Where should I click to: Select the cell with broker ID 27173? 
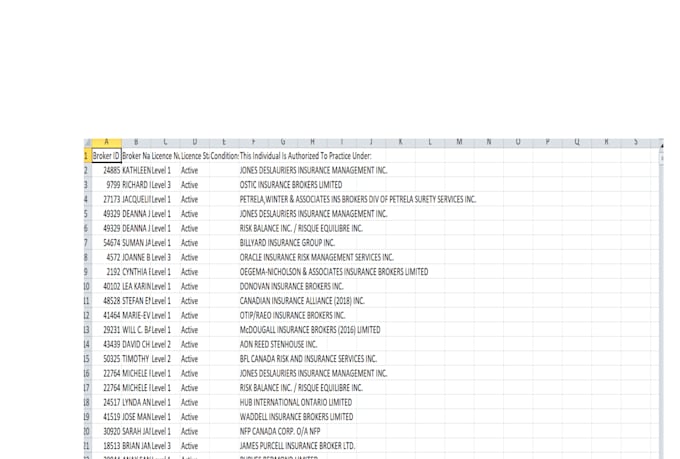[x=107, y=200]
